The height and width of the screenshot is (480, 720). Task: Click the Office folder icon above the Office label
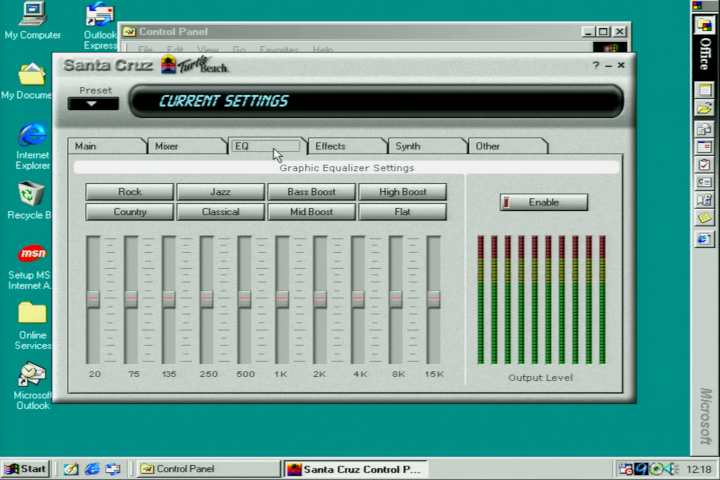pyautogui.click(x=705, y=24)
